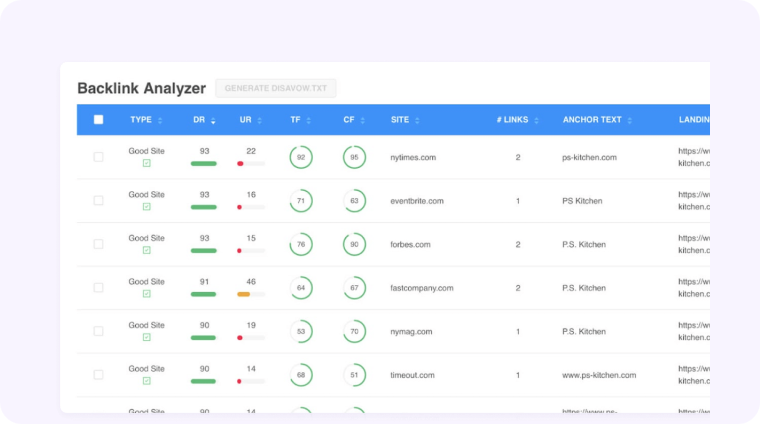Click the TF score circle 92 for nytimes.com
The image size is (760, 424).
(x=301, y=157)
